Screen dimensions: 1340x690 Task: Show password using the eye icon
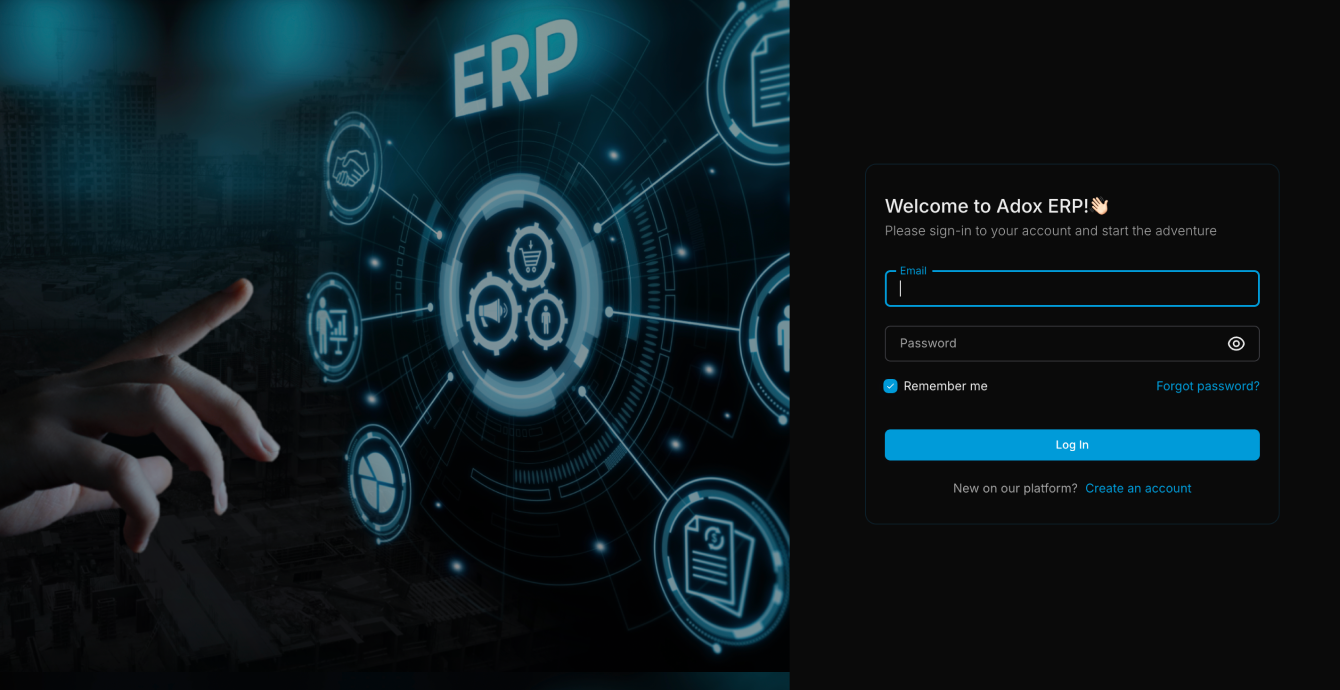pos(1236,343)
